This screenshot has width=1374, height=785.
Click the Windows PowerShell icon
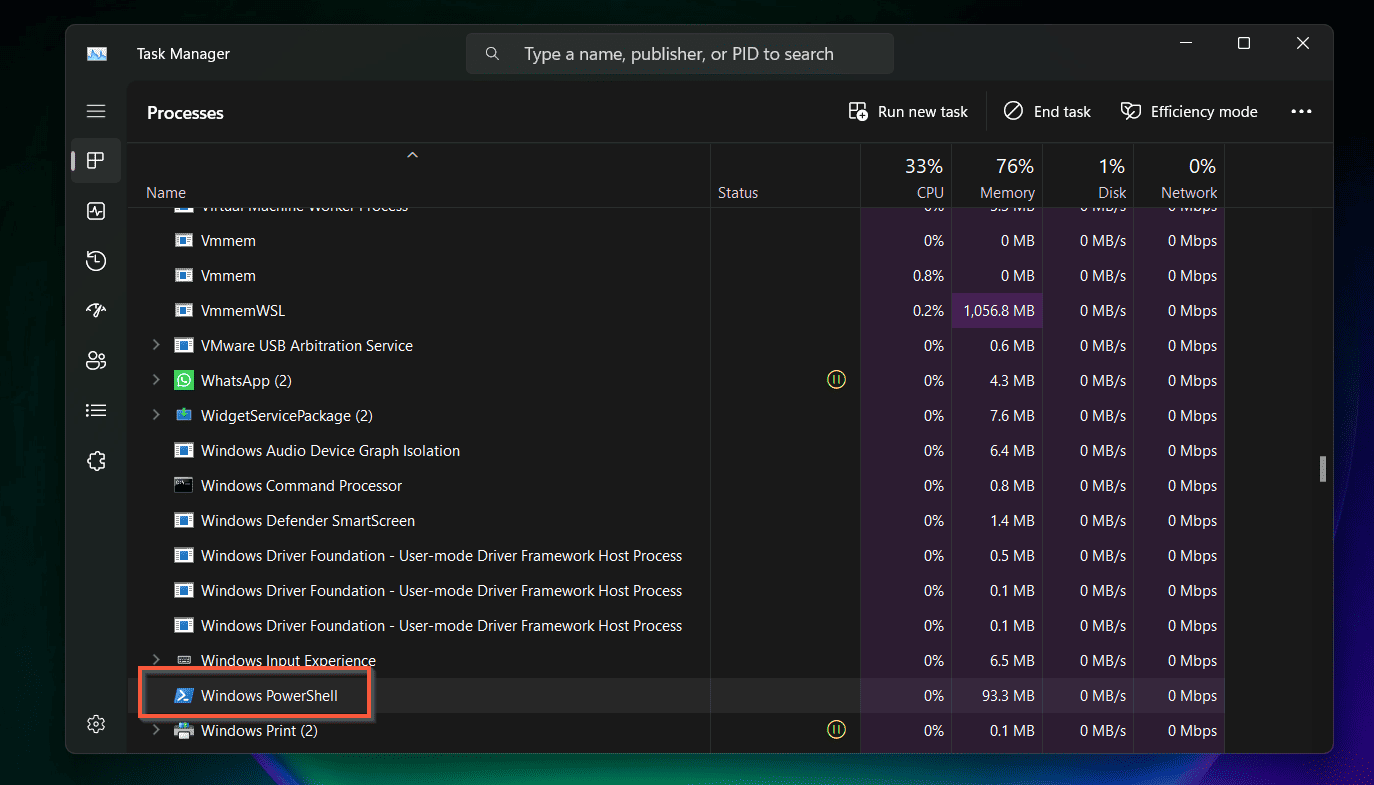coord(183,696)
